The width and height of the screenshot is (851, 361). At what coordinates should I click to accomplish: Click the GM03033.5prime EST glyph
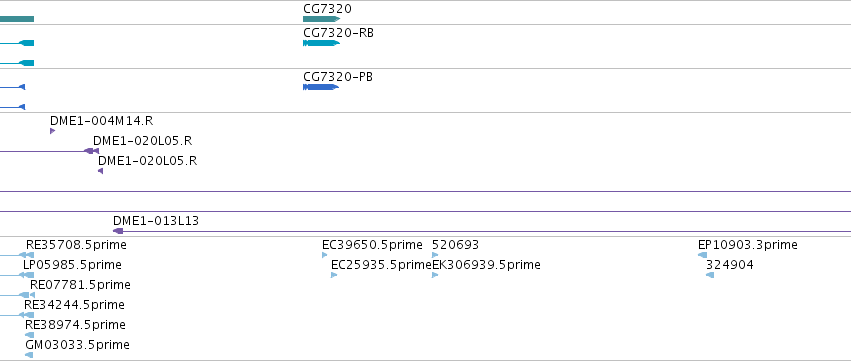[x=29, y=355]
